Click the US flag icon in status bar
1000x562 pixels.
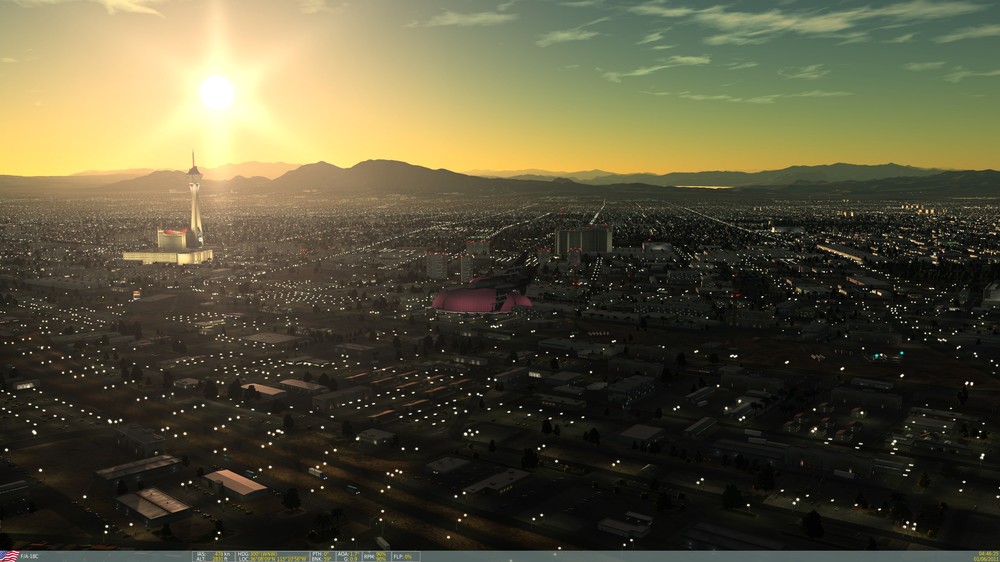tap(10, 556)
